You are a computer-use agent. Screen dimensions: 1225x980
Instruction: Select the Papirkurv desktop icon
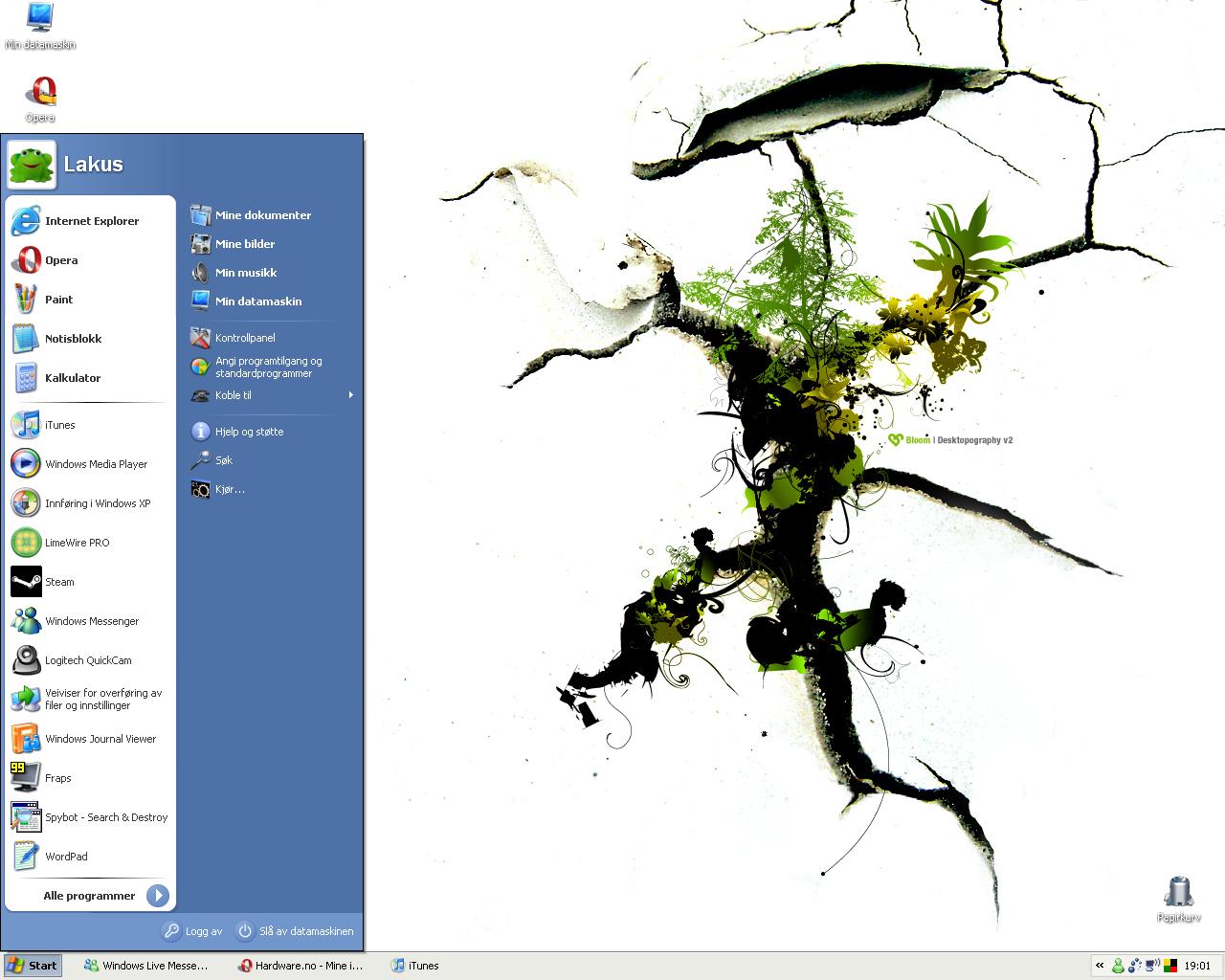tap(1179, 900)
